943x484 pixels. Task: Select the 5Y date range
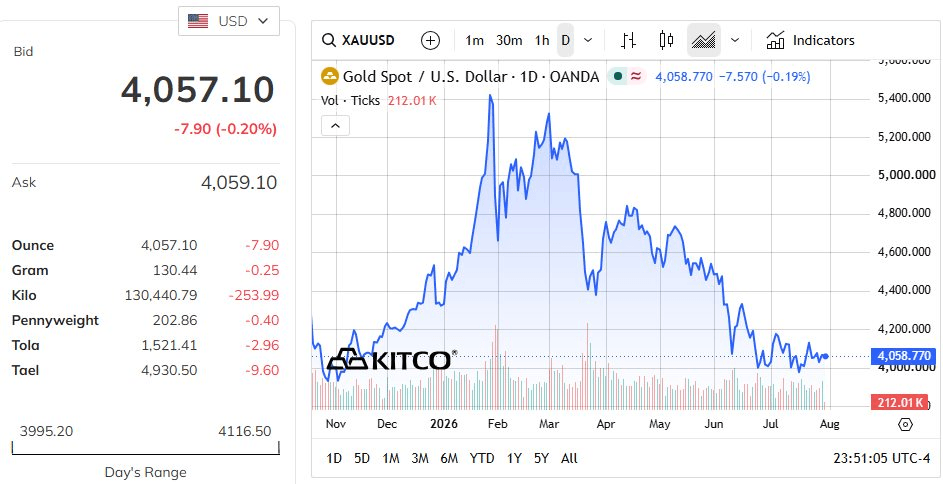point(541,458)
